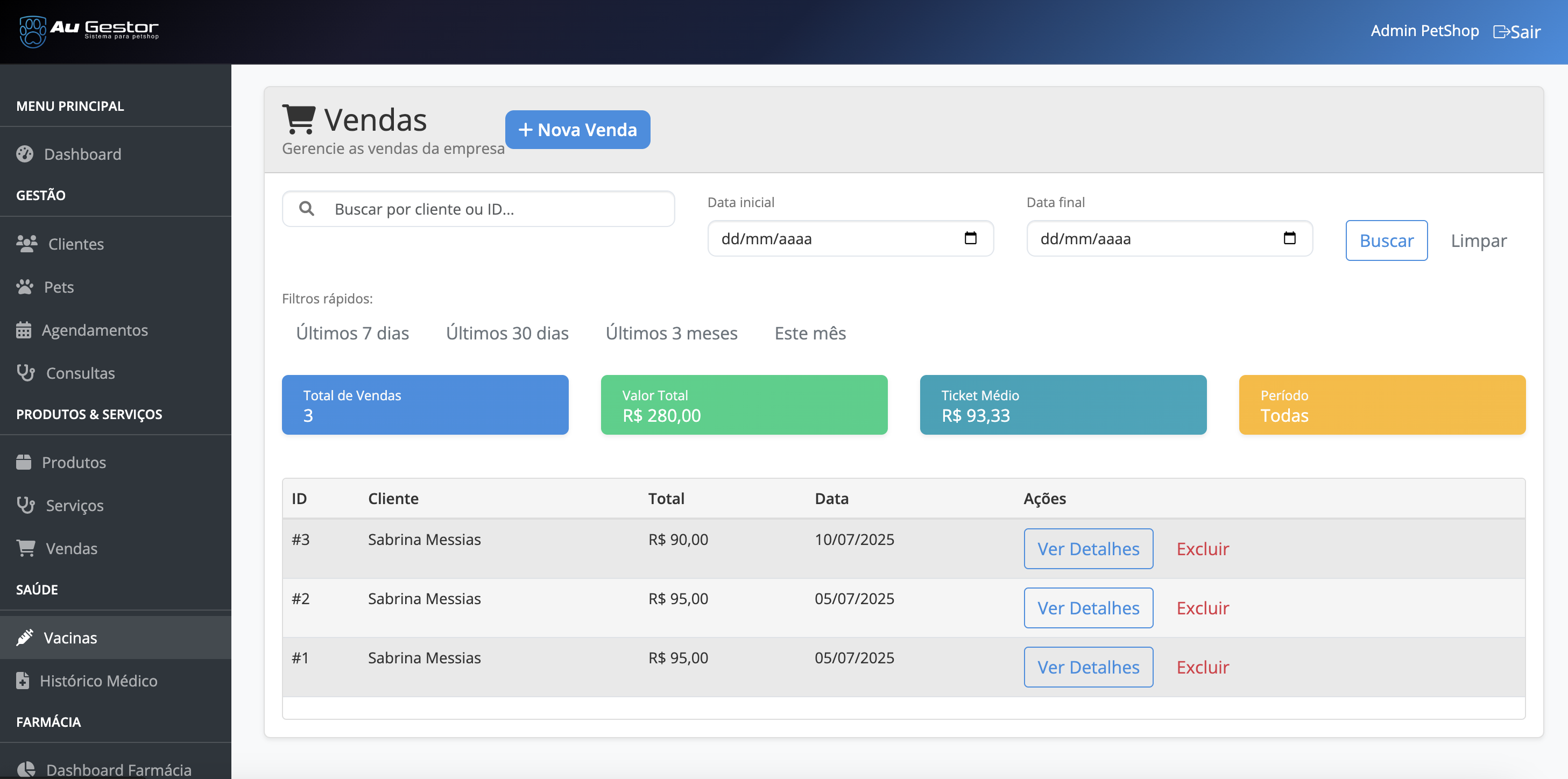Click the Nova Venda button
The image size is (1568, 779).
click(x=577, y=130)
